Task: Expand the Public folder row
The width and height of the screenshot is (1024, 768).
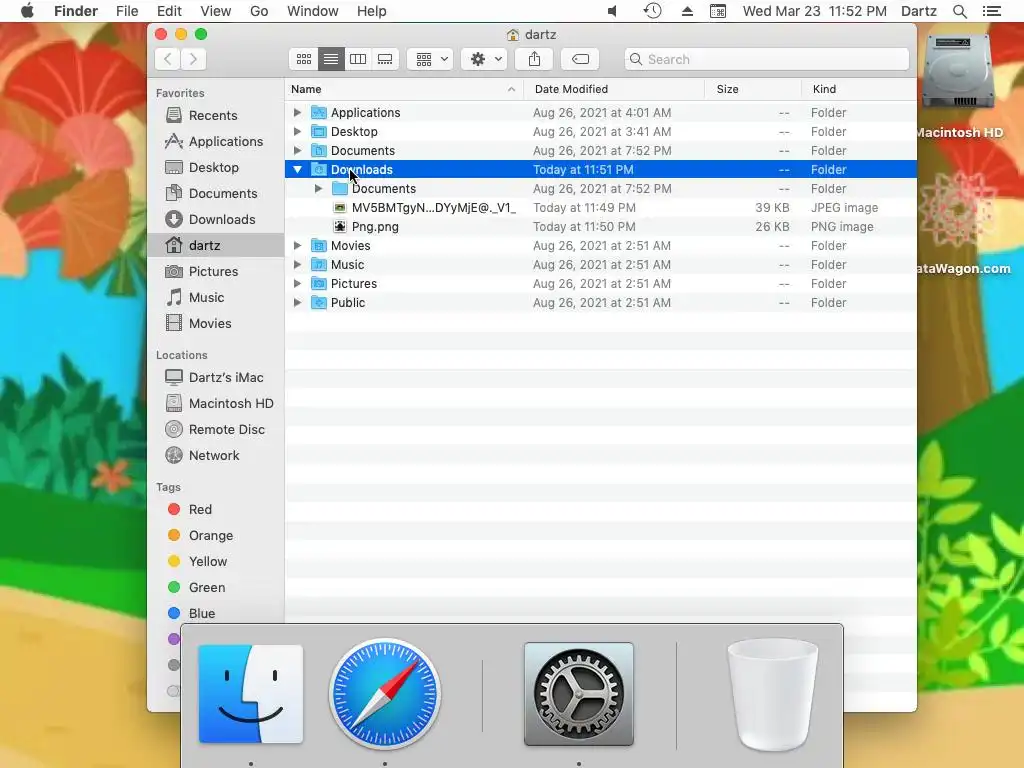Action: point(297,302)
